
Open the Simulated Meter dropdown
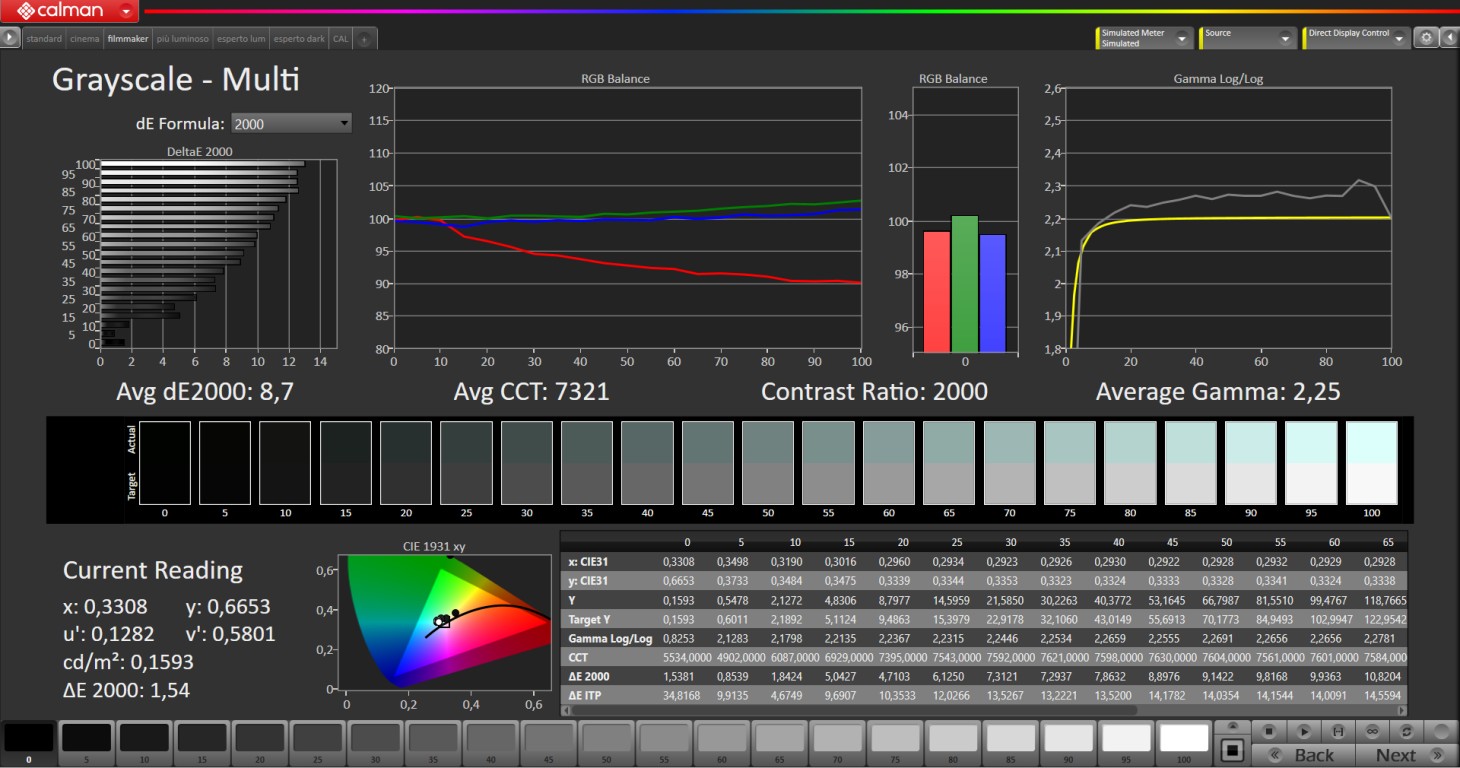[x=1144, y=38]
